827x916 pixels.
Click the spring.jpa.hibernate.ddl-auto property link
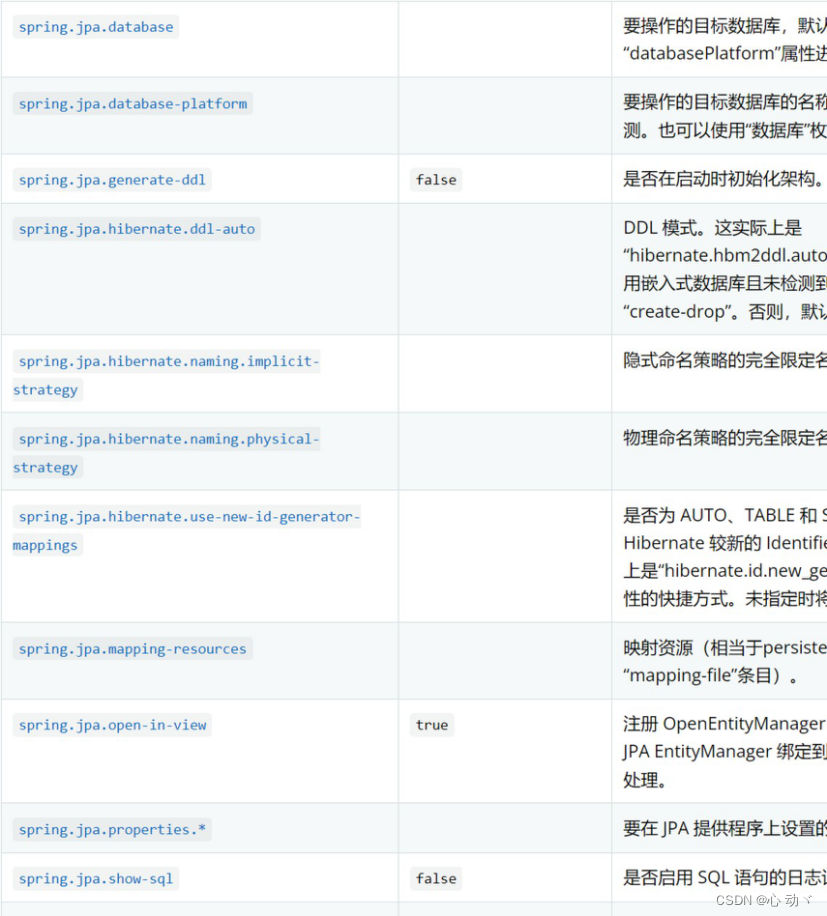click(x=136, y=229)
